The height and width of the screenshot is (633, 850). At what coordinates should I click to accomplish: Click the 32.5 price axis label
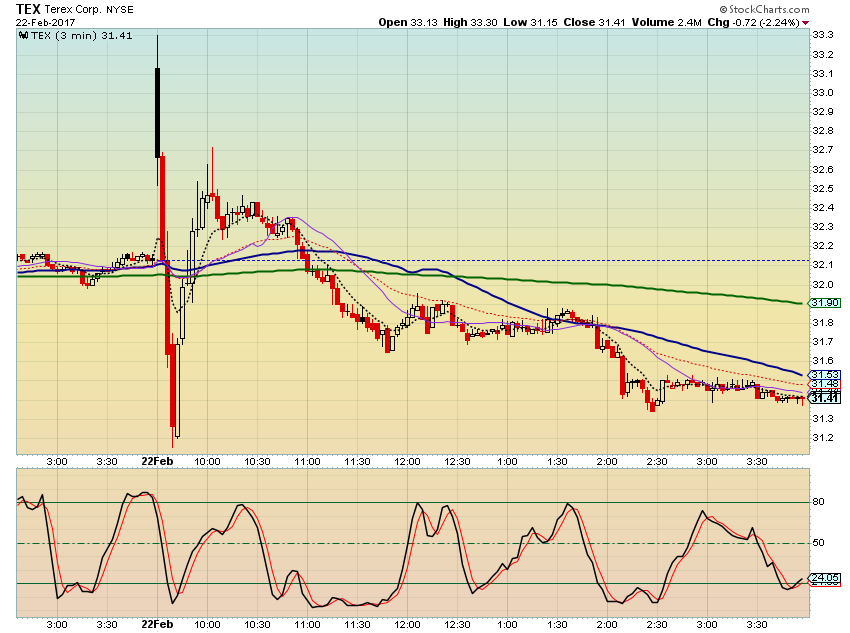coord(822,189)
